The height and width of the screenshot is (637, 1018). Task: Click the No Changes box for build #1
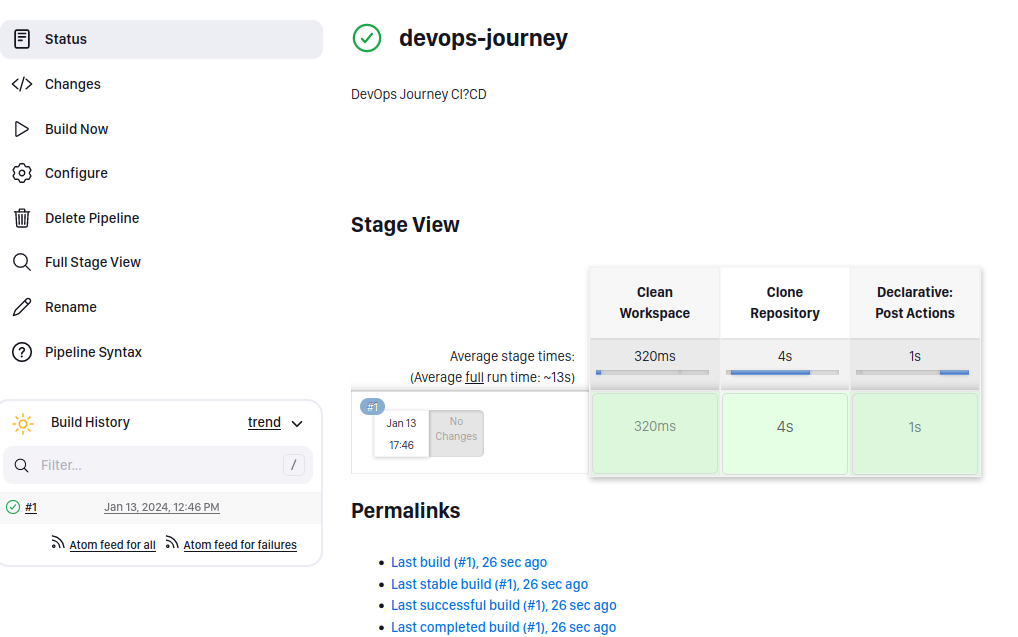pos(456,432)
